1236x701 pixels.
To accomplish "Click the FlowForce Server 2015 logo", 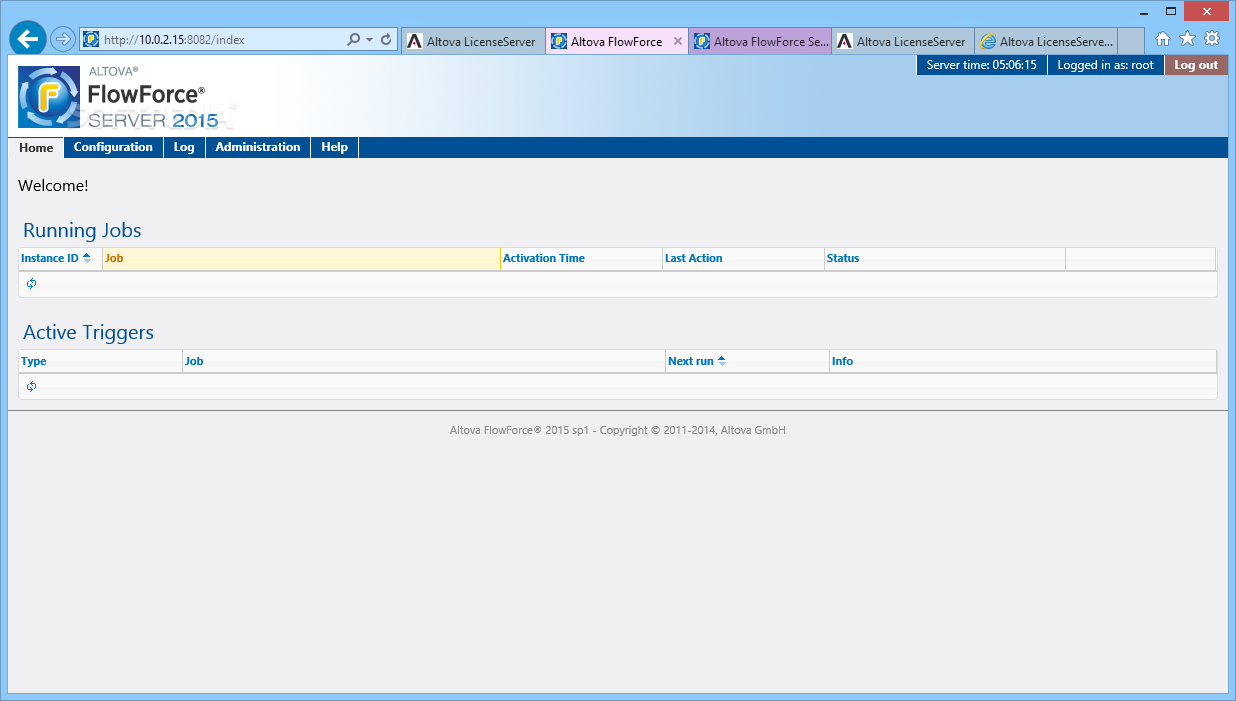I will click(118, 96).
